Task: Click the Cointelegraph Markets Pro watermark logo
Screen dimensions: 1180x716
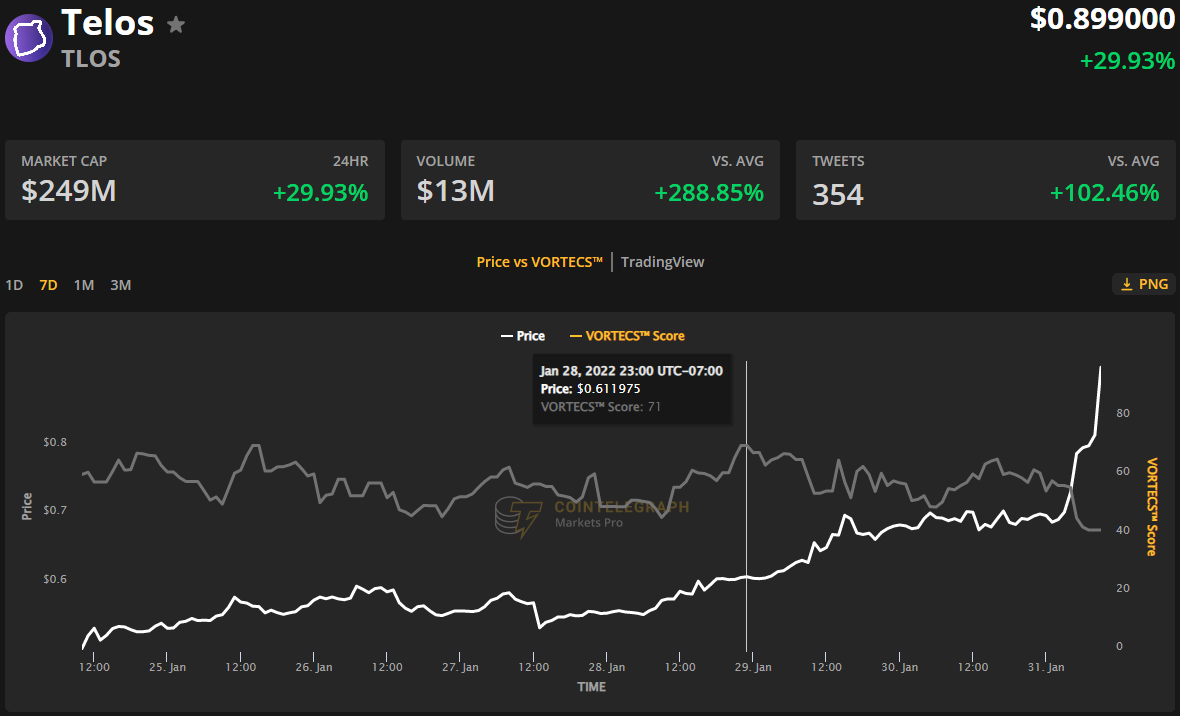Action: (520, 515)
